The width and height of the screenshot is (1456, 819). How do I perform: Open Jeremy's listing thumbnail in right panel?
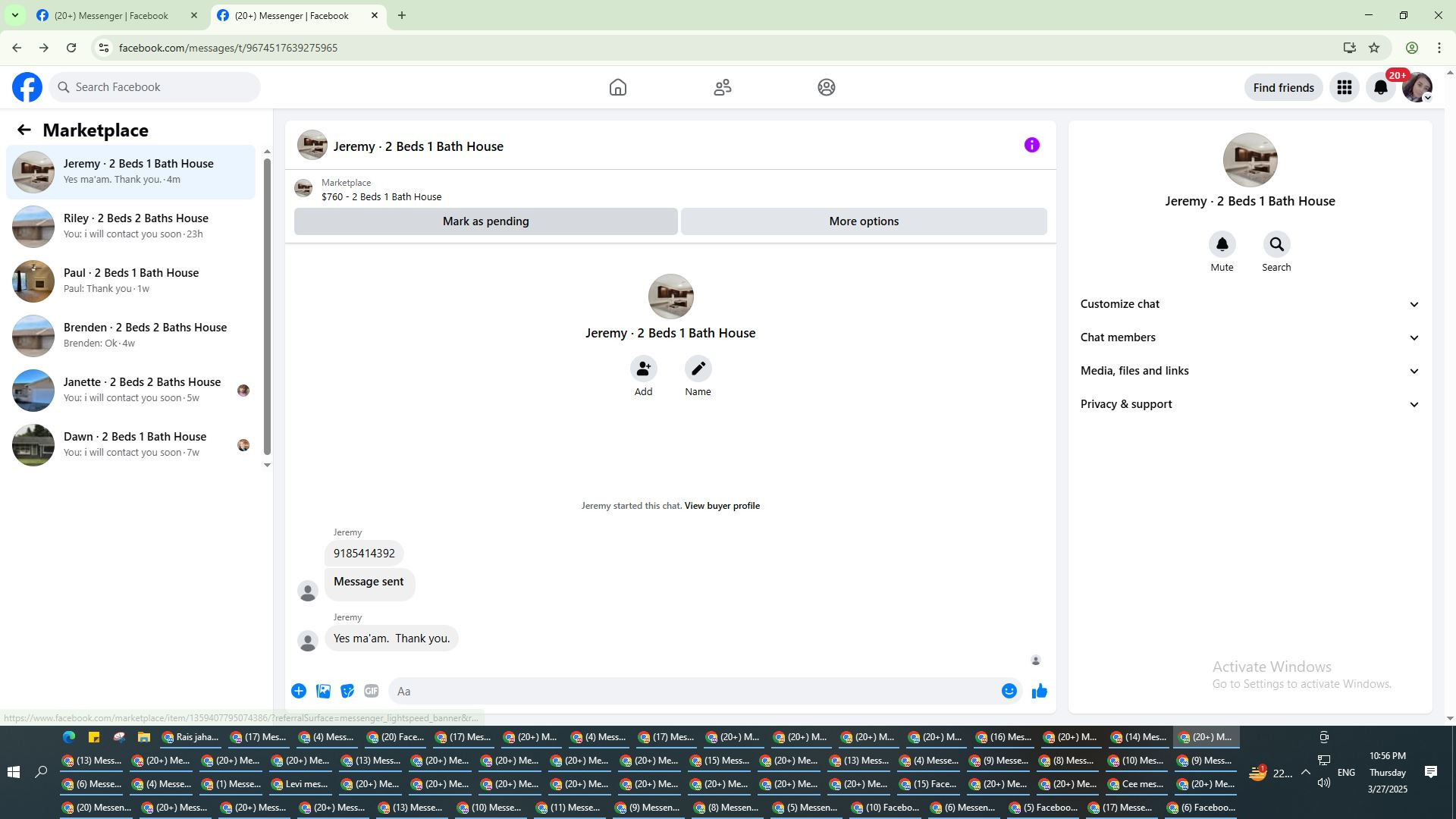coord(1250,160)
